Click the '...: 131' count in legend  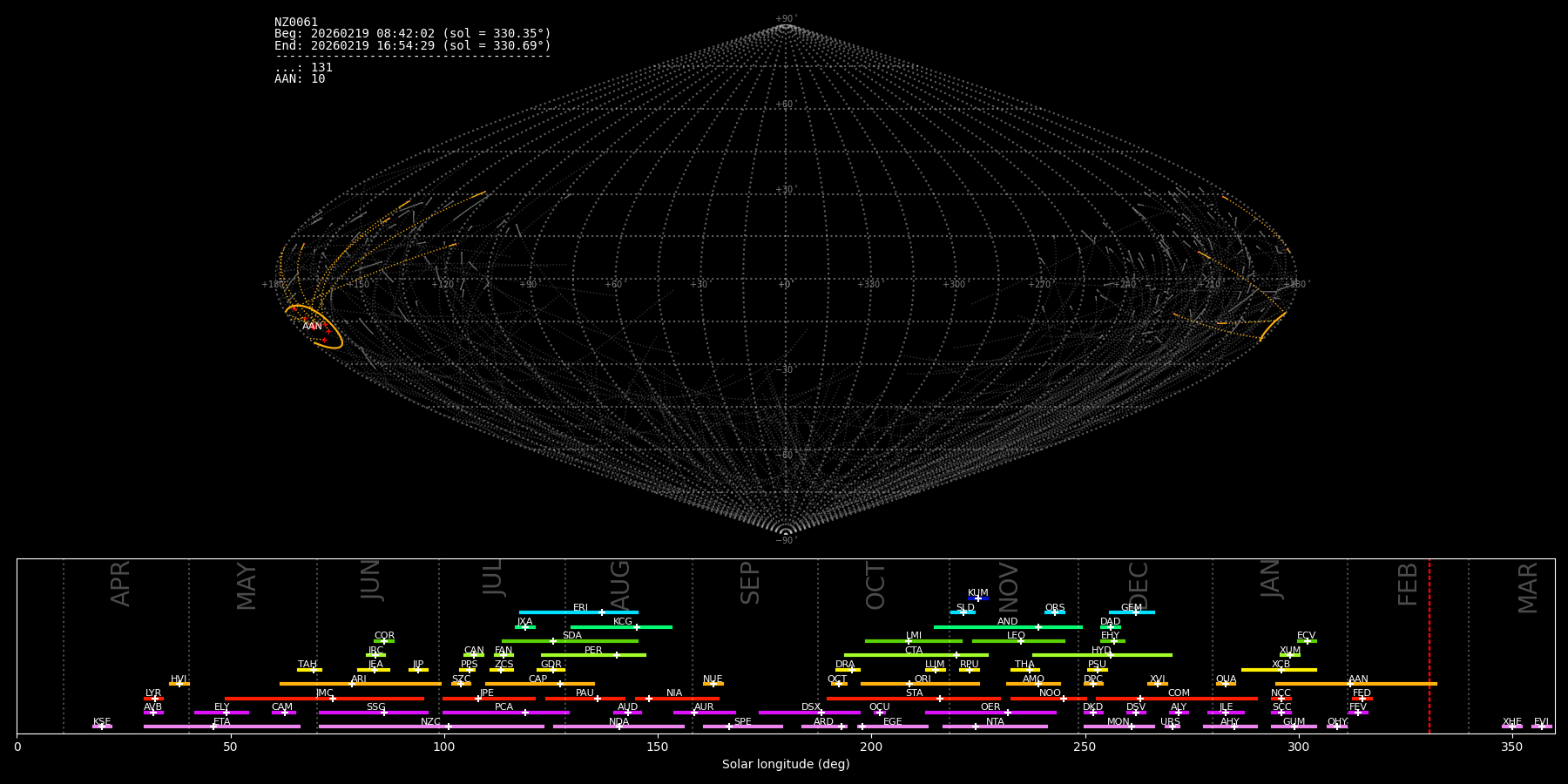click(303, 67)
